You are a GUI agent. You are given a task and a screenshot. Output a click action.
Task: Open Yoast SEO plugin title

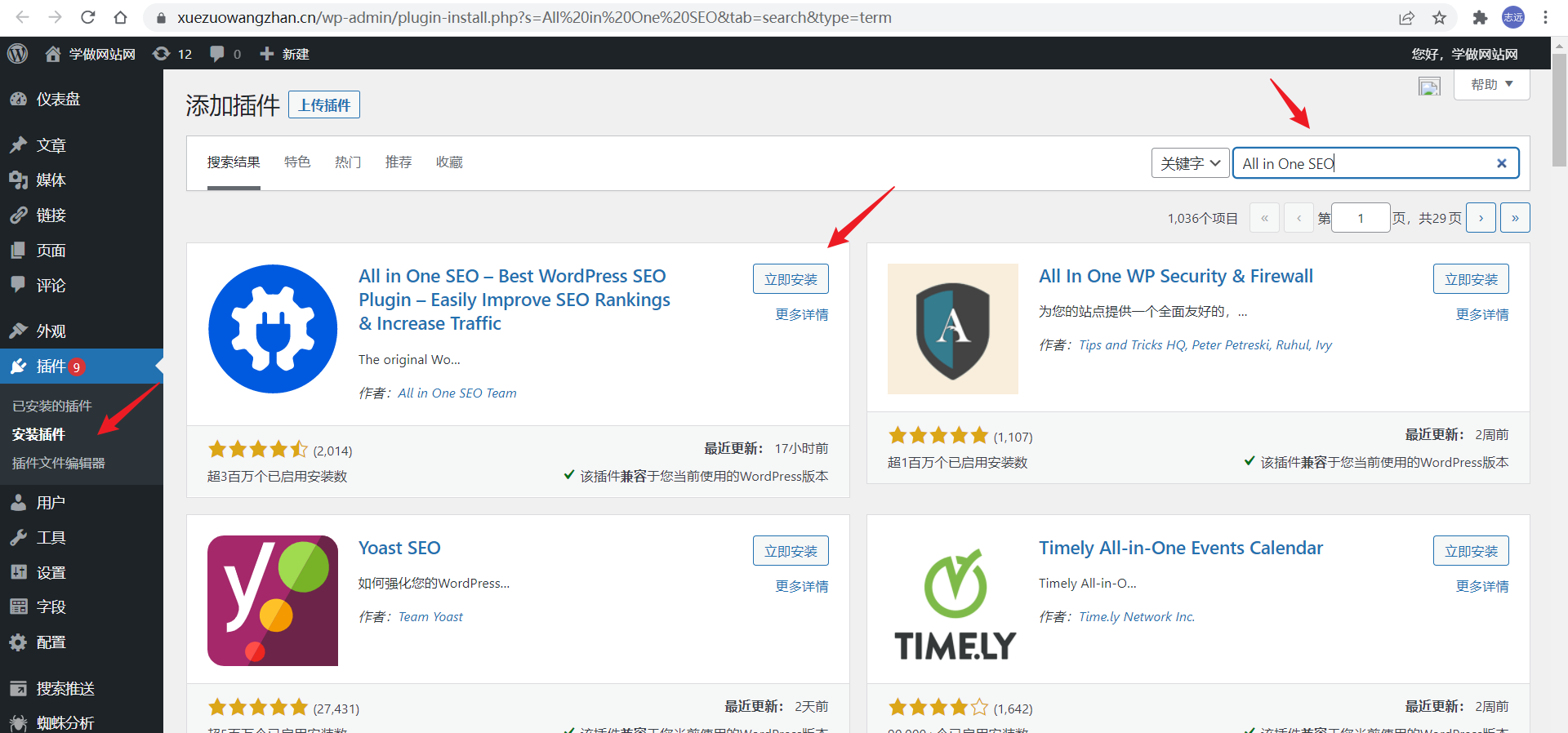[x=399, y=548]
